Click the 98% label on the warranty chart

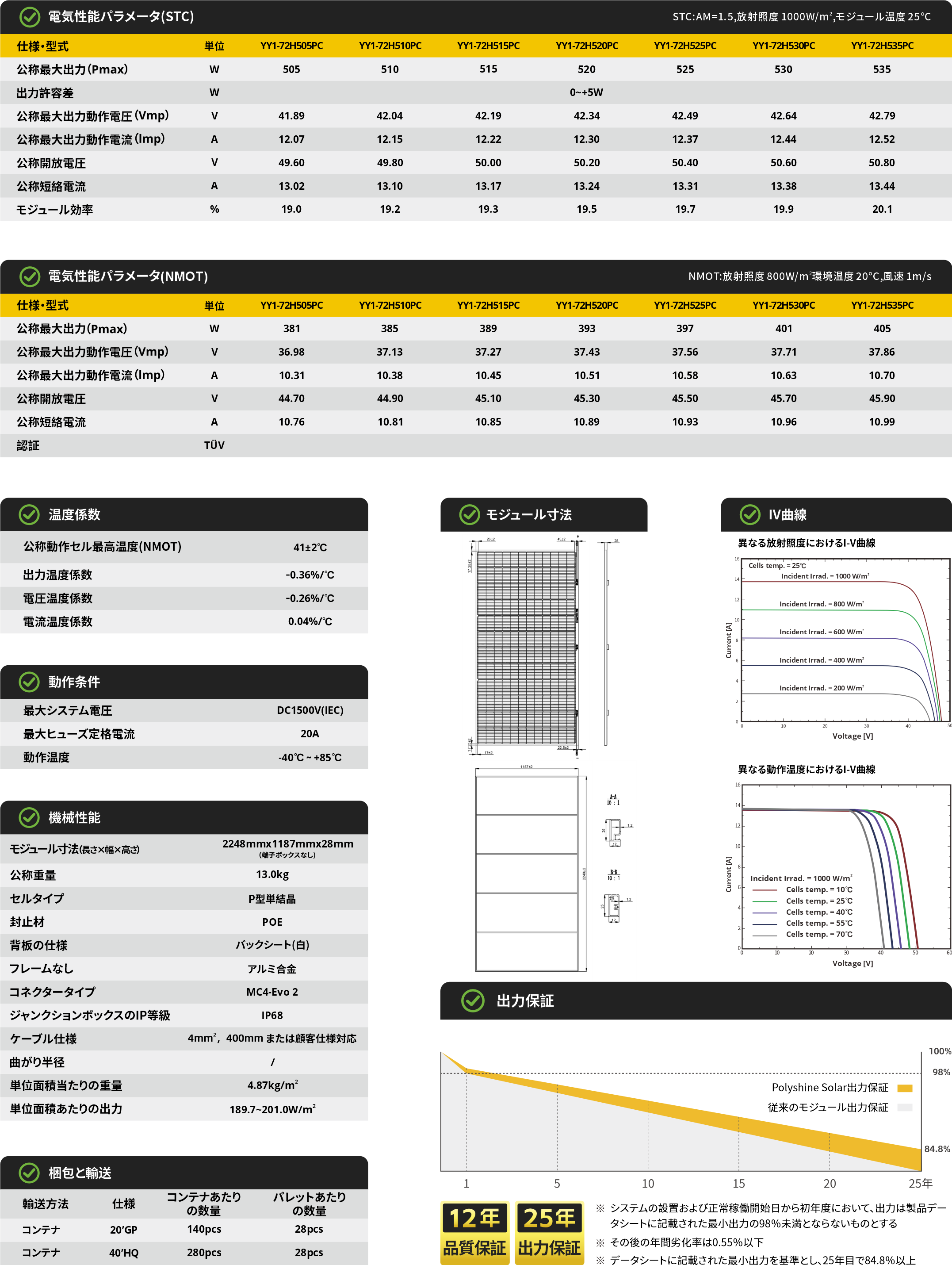click(x=941, y=1072)
